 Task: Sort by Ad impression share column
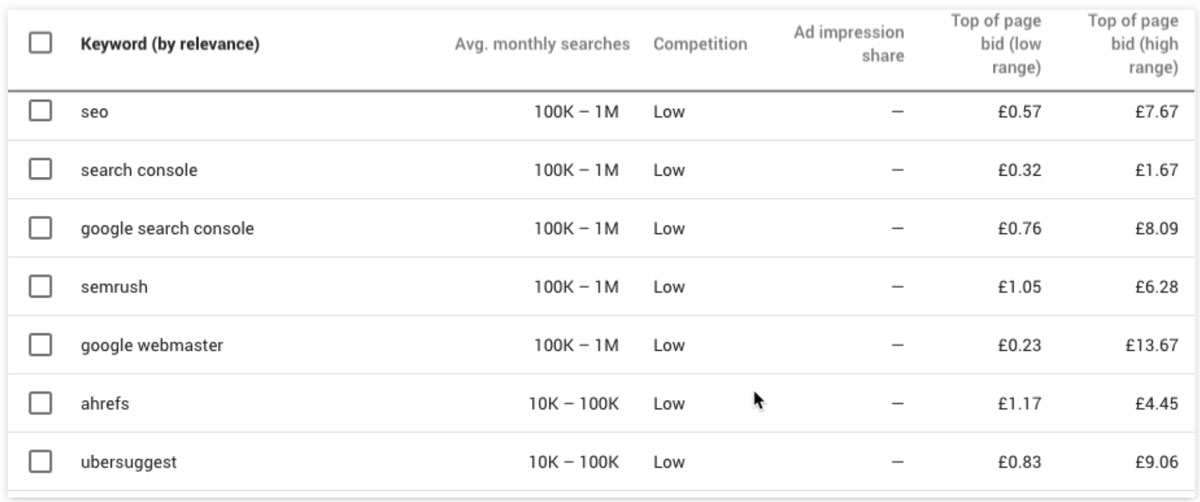pyautogui.click(x=848, y=44)
